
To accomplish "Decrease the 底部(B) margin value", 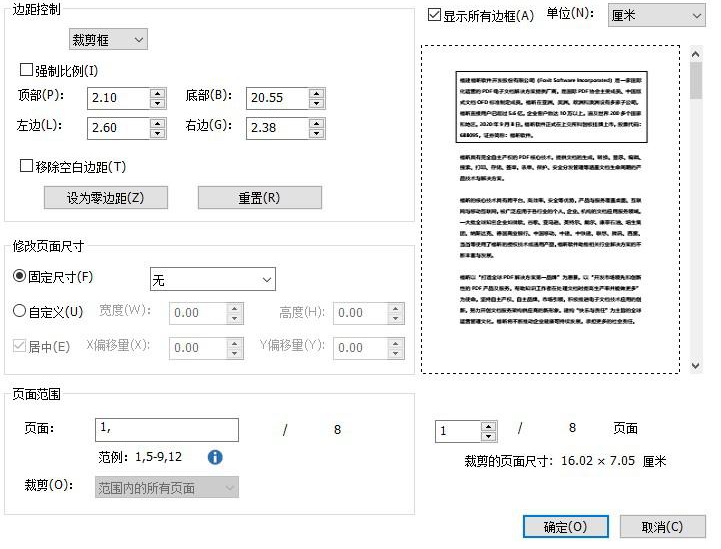I will pyautogui.click(x=316, y=103).
